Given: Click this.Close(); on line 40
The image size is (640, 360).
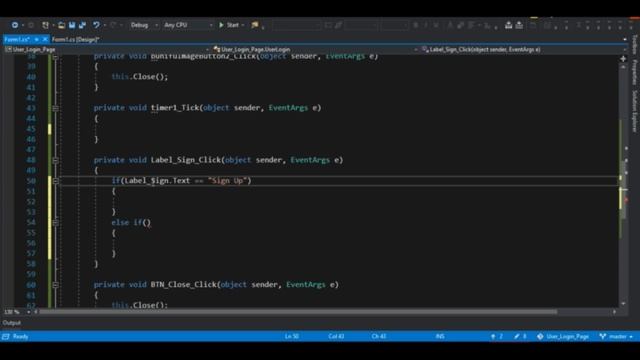Looking at the screenshot, I should 140,77.
